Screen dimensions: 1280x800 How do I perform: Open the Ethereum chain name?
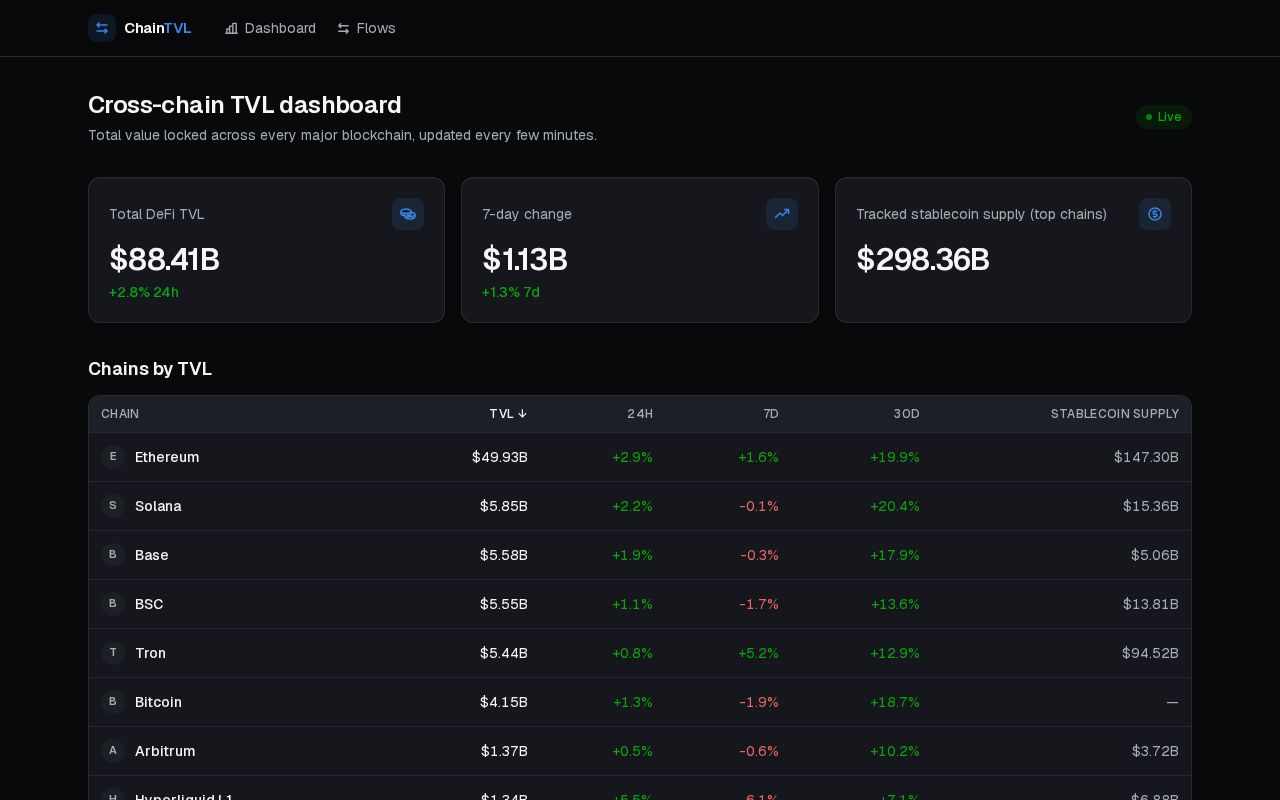pos(167,457)
